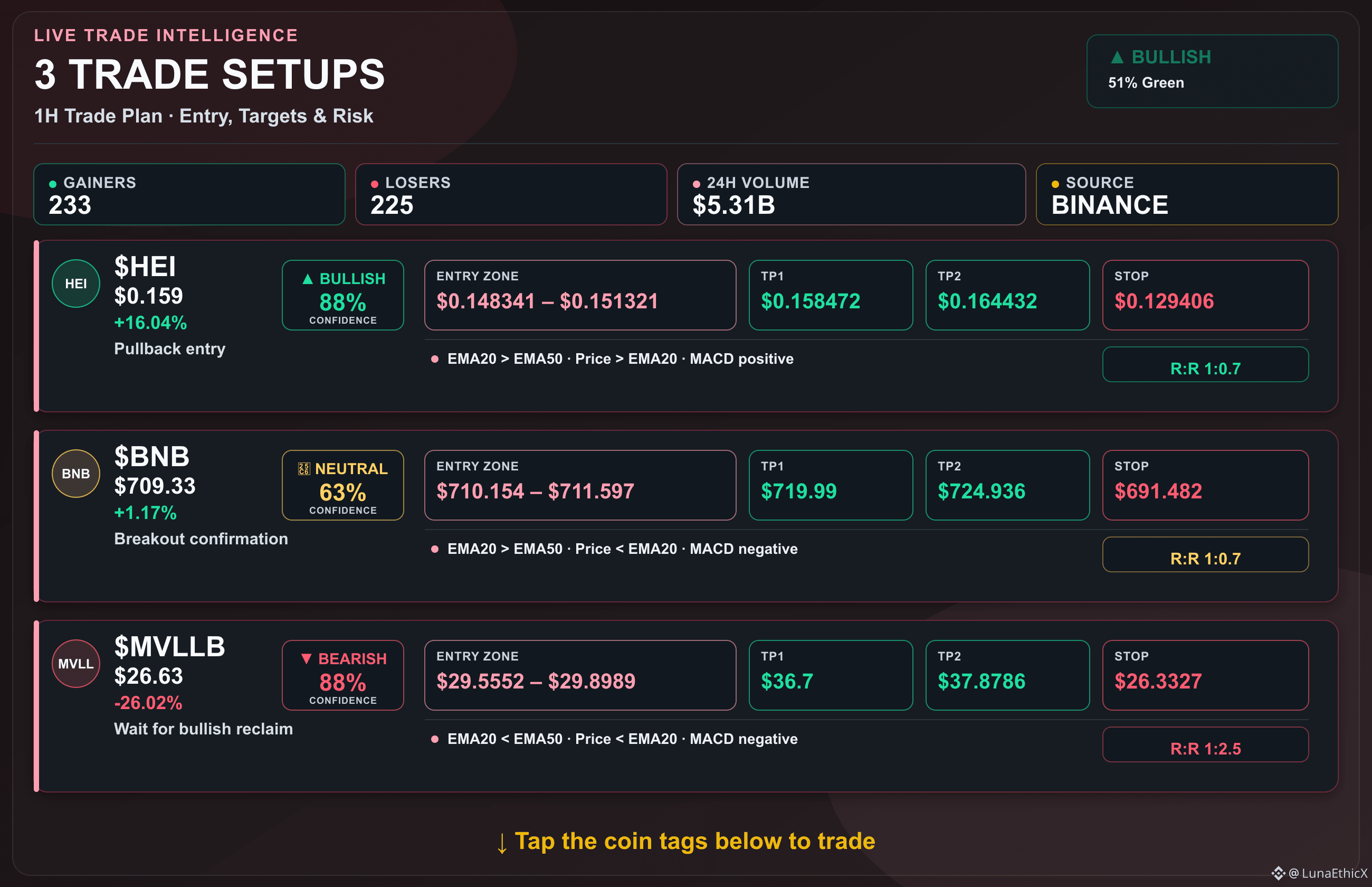Open the Gainers 233 stat card
This screenshot has height=887, width=1372.
click(189, 194)
